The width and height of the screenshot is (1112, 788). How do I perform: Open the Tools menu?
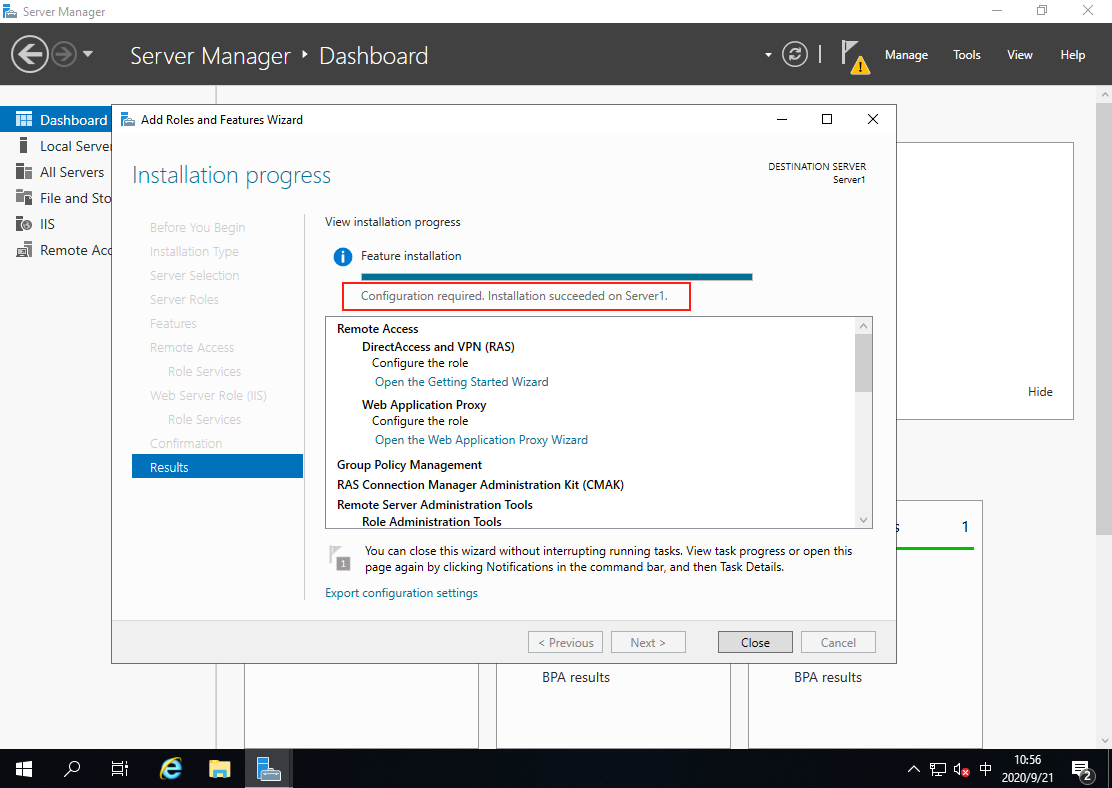click(966, 55)
